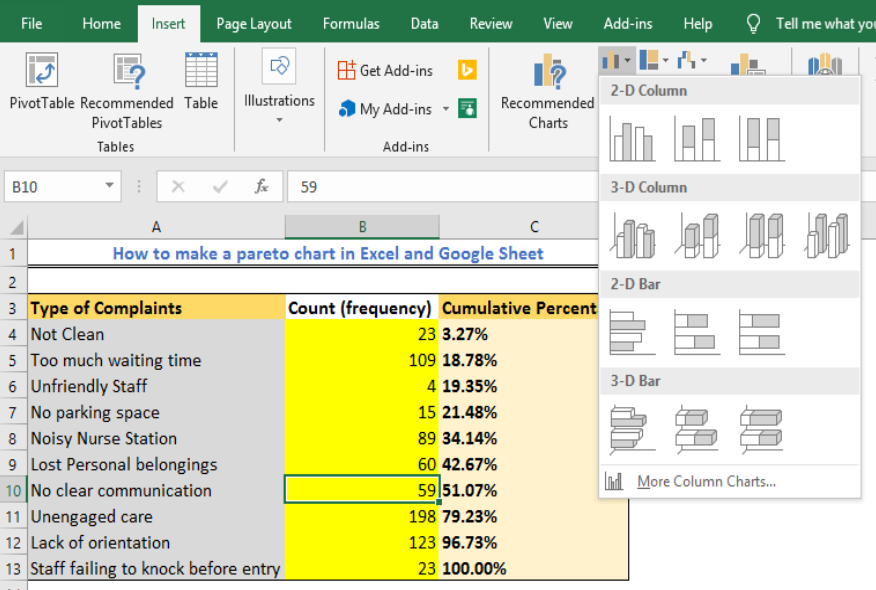Click the cell with value 198
The width and height of the screenshot is (876, 590).
pos(362,516)
